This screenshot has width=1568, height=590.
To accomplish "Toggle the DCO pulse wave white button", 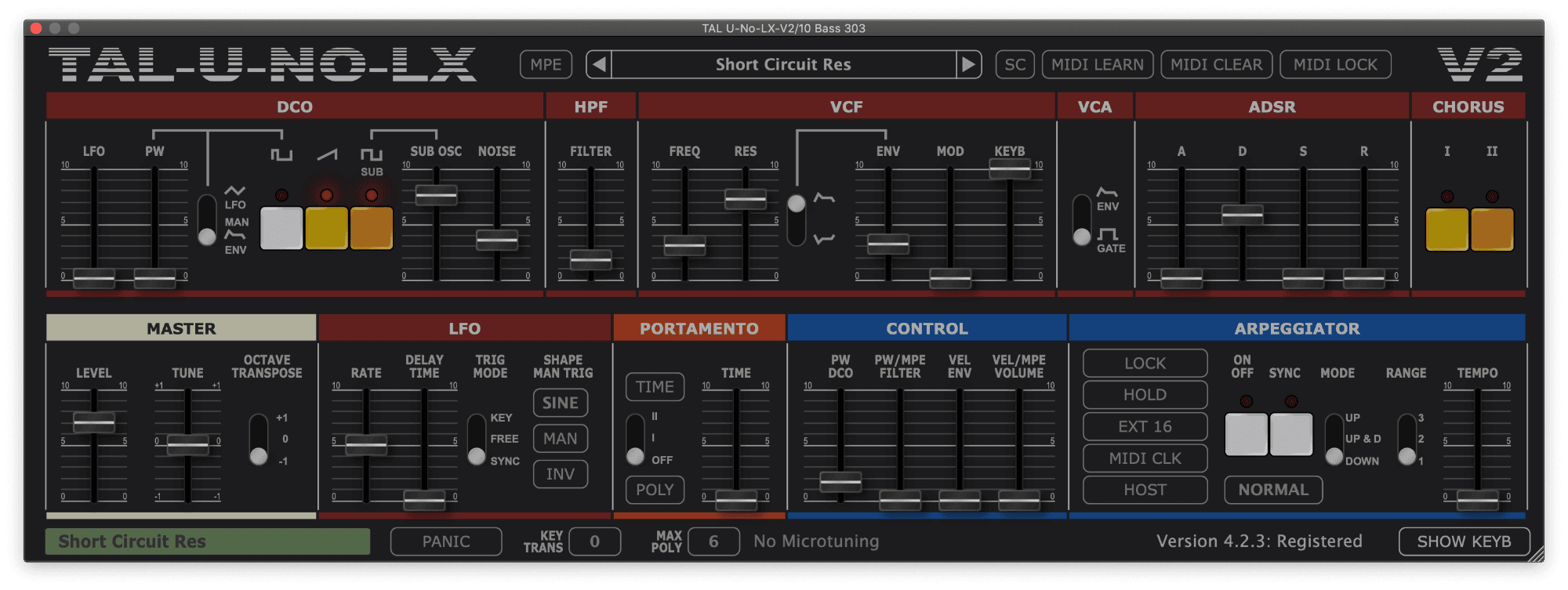I will [281, 228].
